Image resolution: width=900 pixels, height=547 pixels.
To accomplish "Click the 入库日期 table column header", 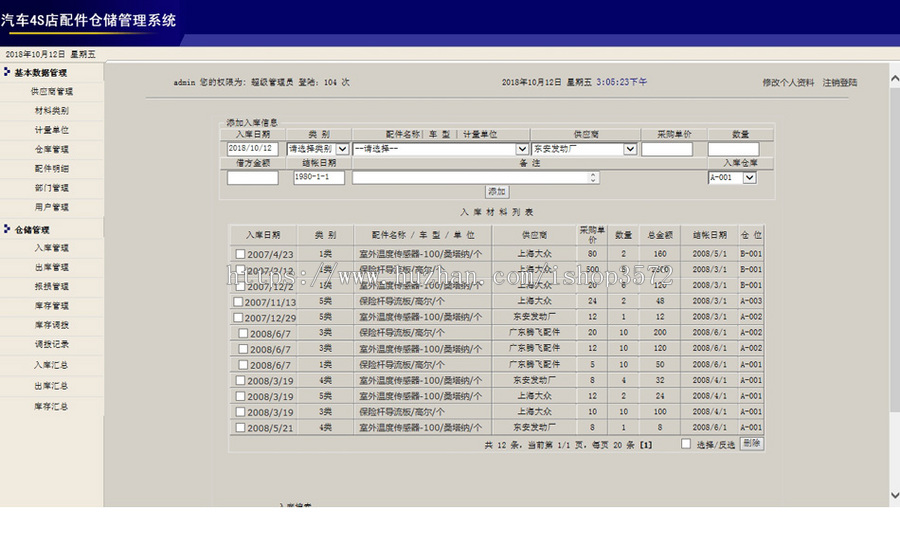I will pos(263,235).
